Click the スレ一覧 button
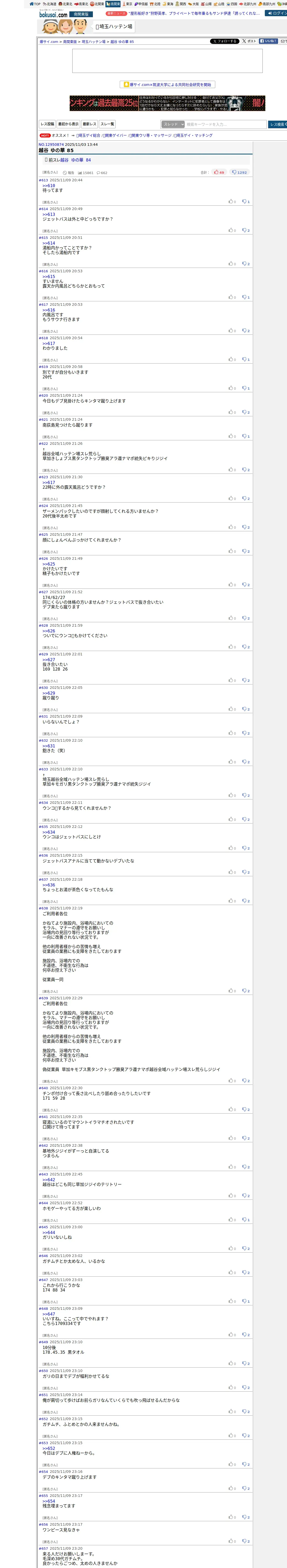Viewport: 287px width, 1568px height. tap(107, 124)
